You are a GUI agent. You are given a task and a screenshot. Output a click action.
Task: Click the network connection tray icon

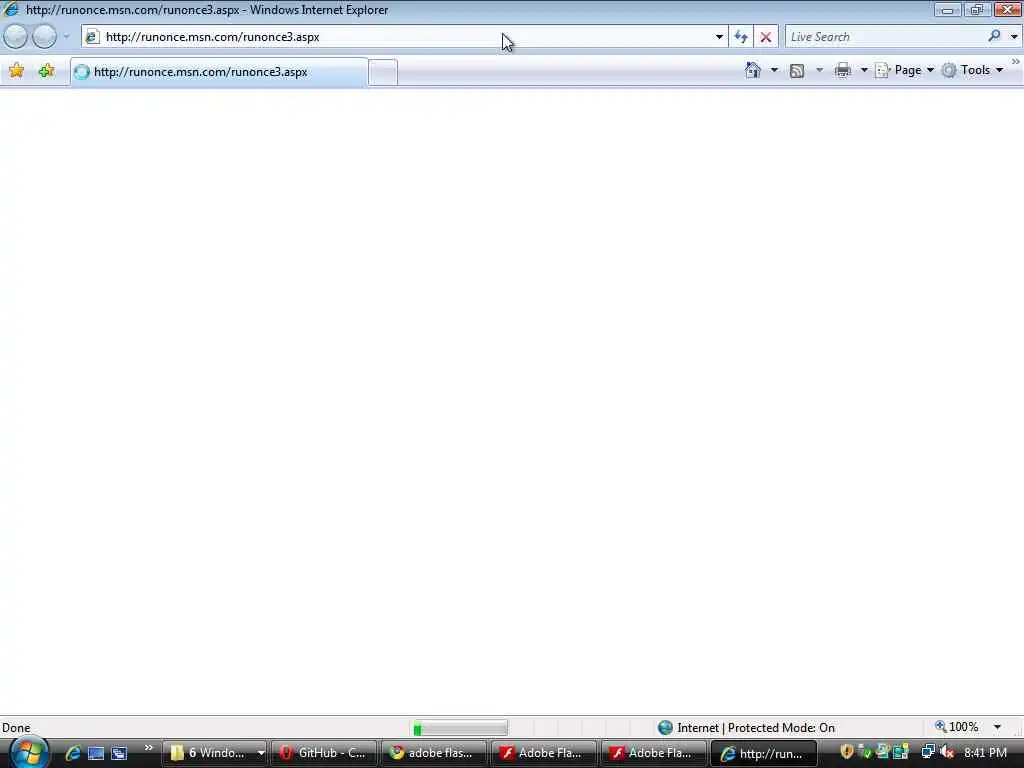(927, 752)
